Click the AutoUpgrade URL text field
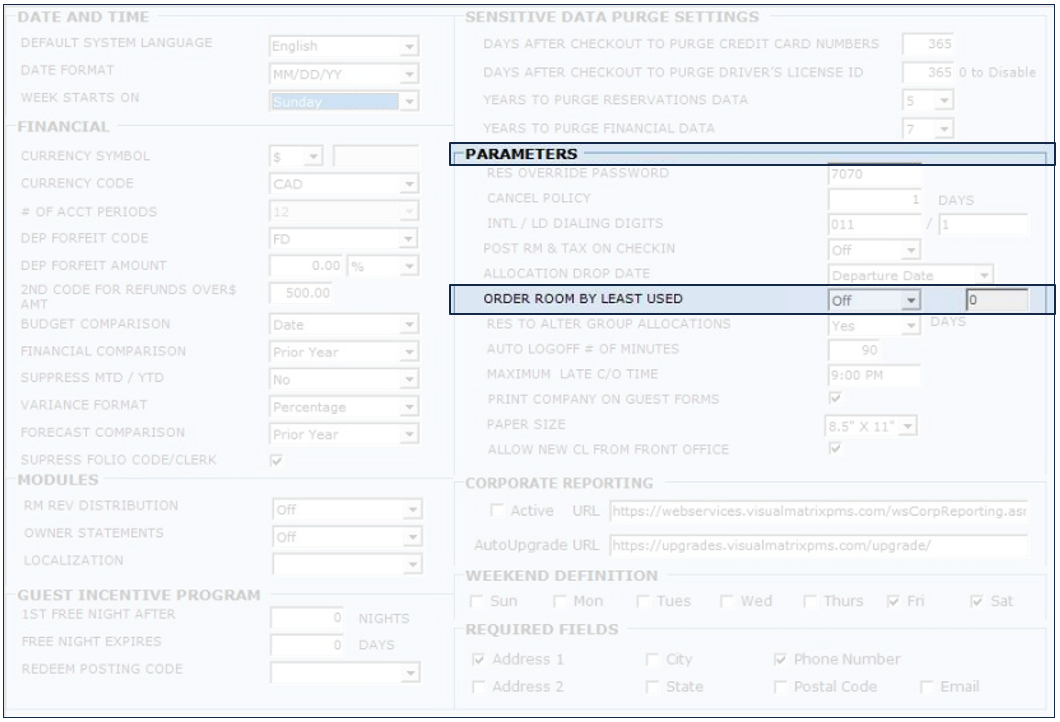 817,546
